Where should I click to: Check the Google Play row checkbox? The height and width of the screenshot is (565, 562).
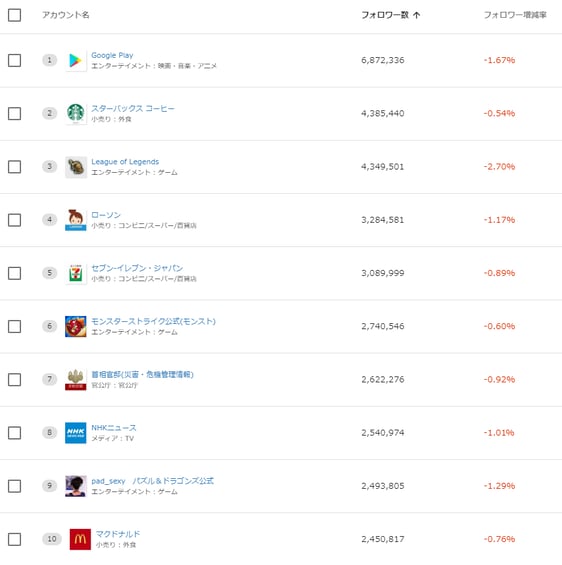14,60
